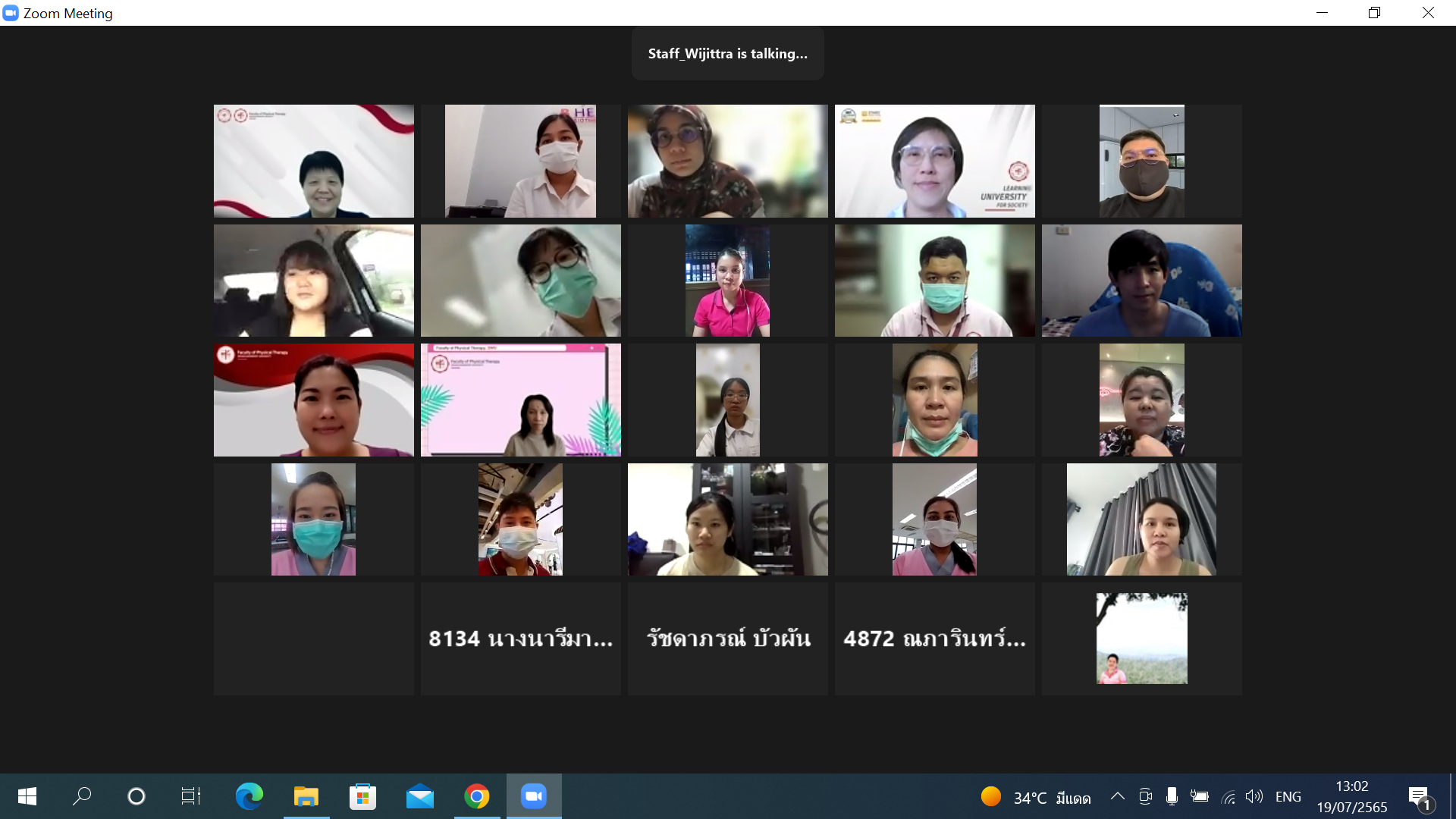Click the microphone tray icon
The width and height of the screenshot is (1456, 819).
click(1172, 796)
